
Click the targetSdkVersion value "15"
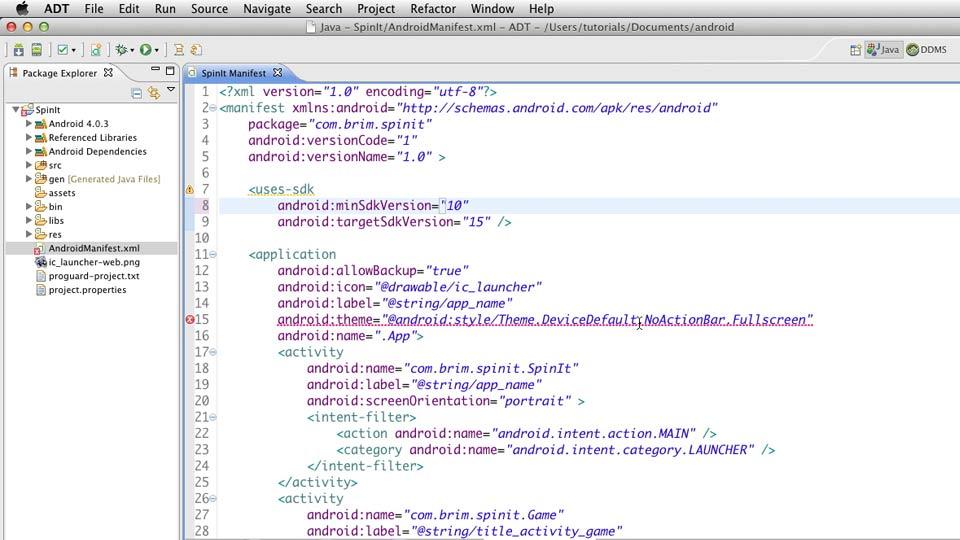[476, 222]
